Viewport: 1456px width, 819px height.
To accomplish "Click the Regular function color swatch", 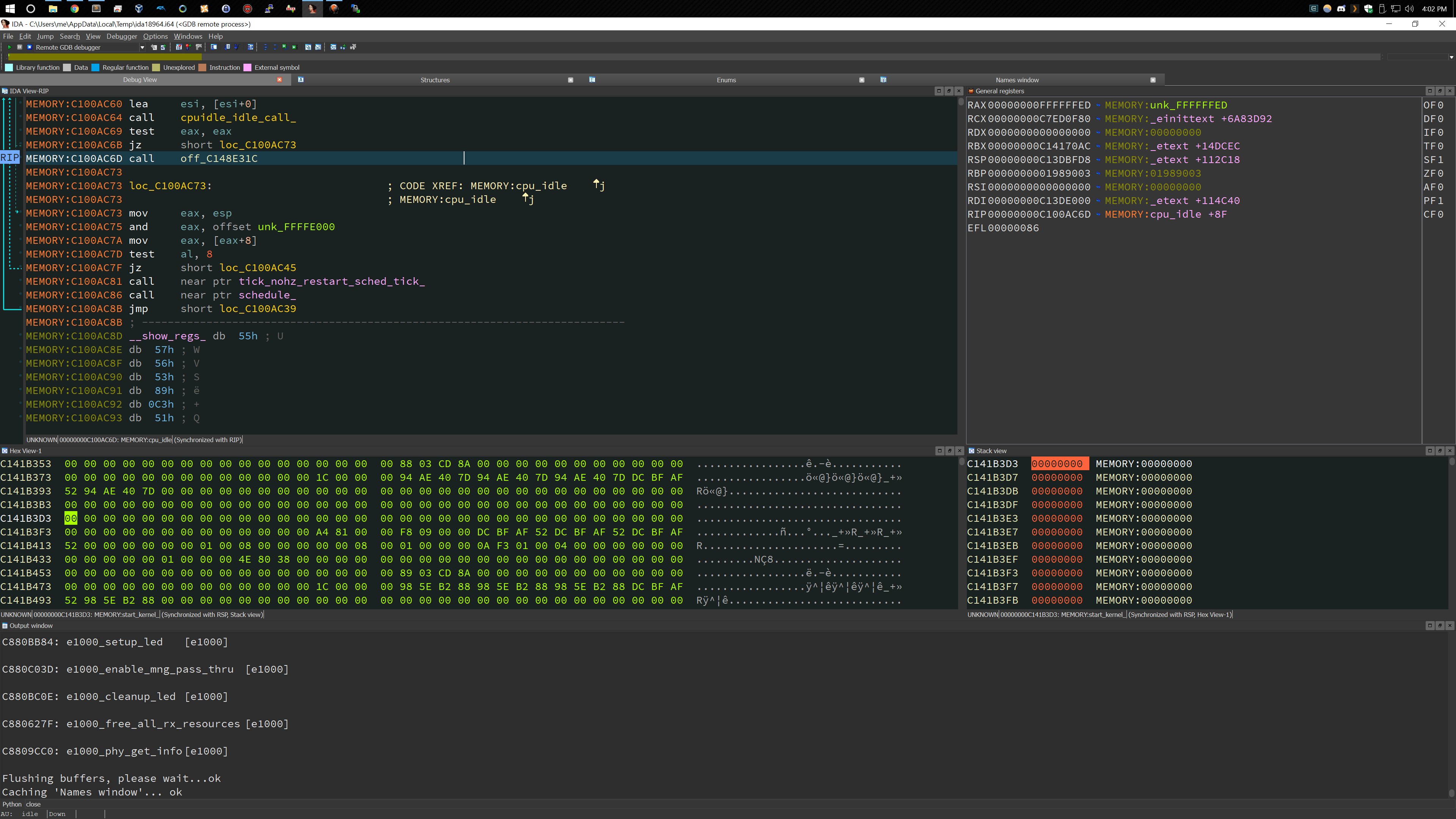I will click(x=96, y=68).
